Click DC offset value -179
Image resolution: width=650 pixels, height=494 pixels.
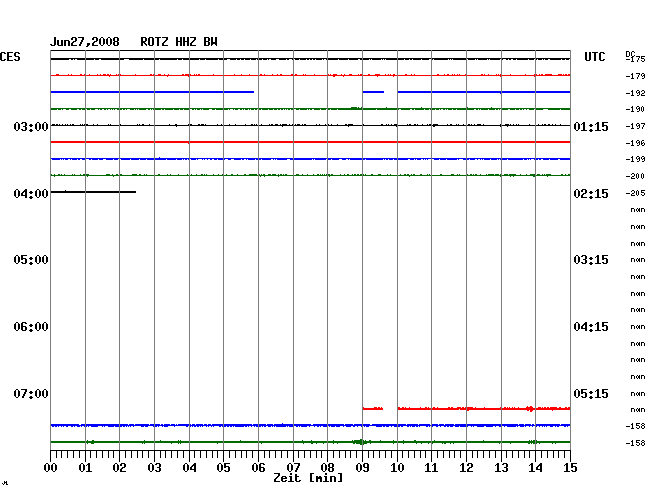coord(635,76)
